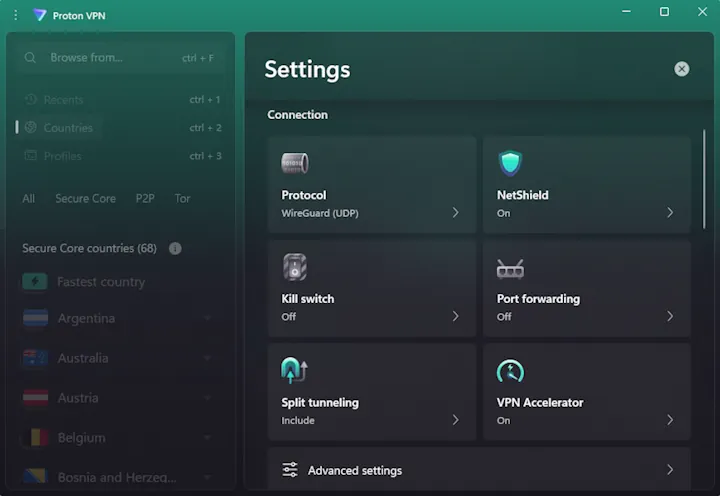The height and width of the screenshot is (496, 720).
Task: Click the Belgium flag
Action: pyautogui.click(x=35, y=437)
